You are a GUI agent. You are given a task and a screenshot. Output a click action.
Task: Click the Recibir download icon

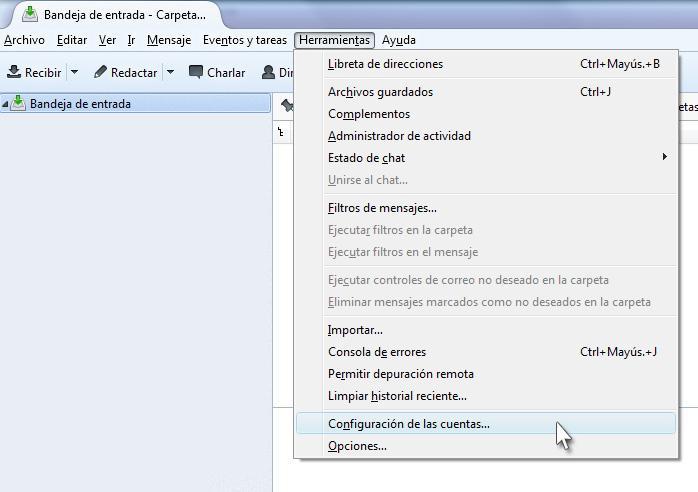coord(14,72)
